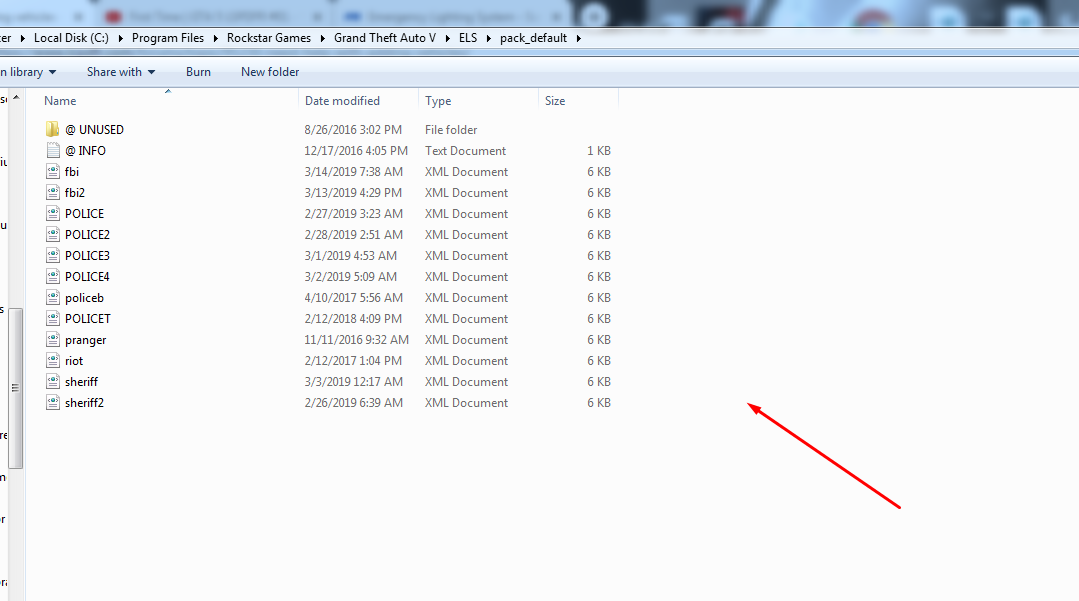The height and width of the screenshot is (601, 1079).
Task: Click date '2/26/2019 6:39 AM' for sheriff2
Action: pos(354,403)
